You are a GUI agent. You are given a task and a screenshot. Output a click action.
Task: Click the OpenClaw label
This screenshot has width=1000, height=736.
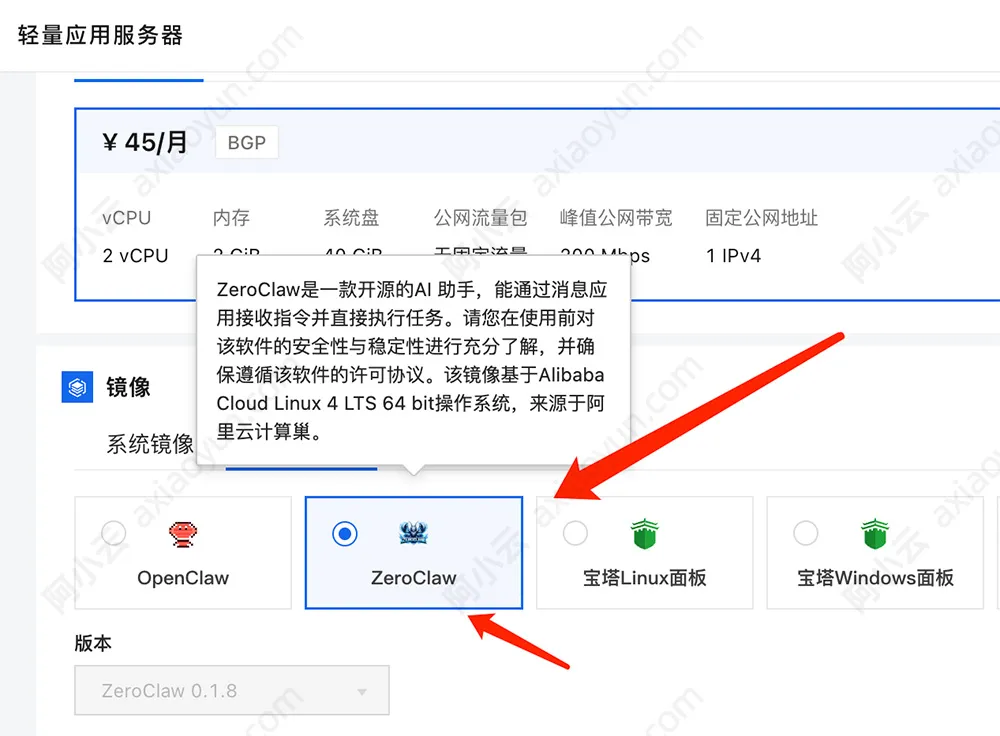tap(183, 578)
